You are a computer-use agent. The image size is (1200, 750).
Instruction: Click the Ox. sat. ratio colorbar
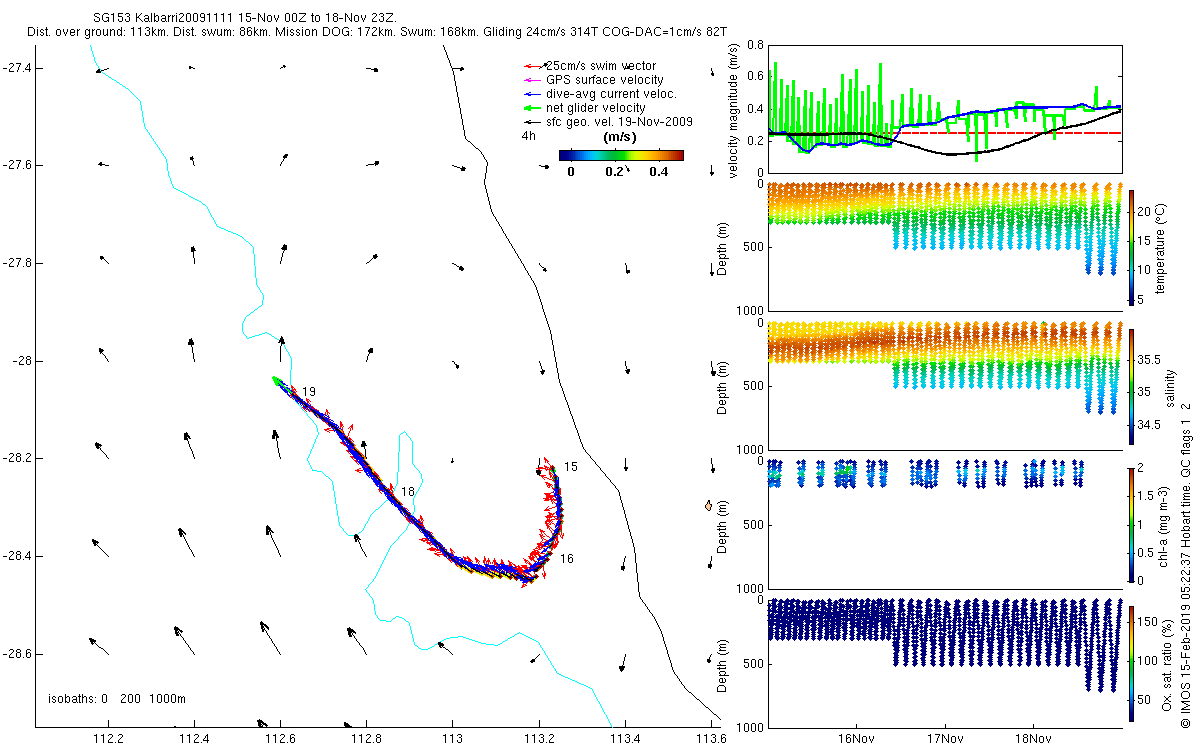click(1133, 663)
